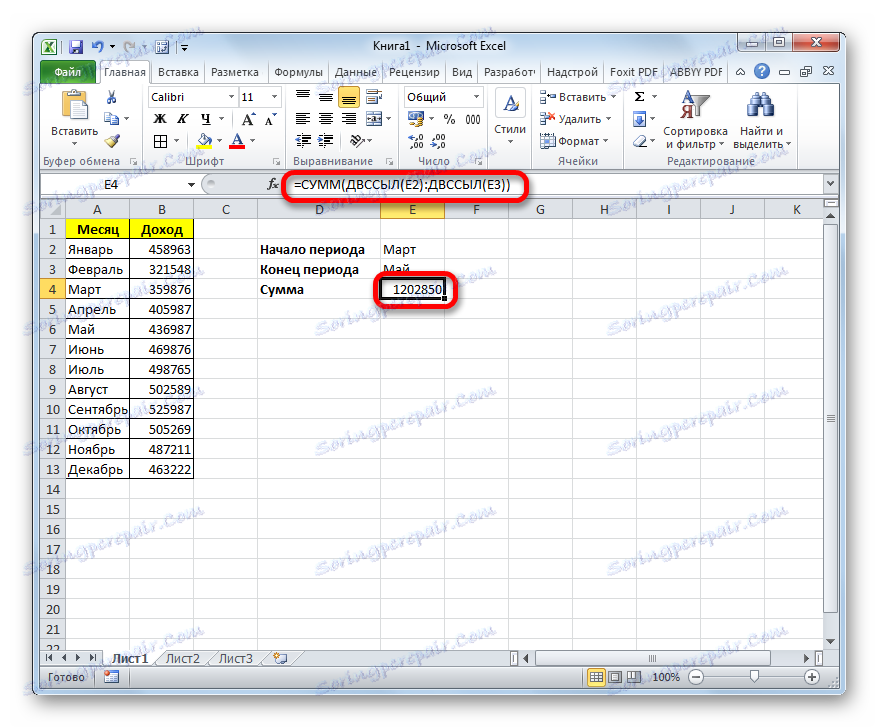
Task: Apply the yellow fill color bucket
Action: click(205, 141)
